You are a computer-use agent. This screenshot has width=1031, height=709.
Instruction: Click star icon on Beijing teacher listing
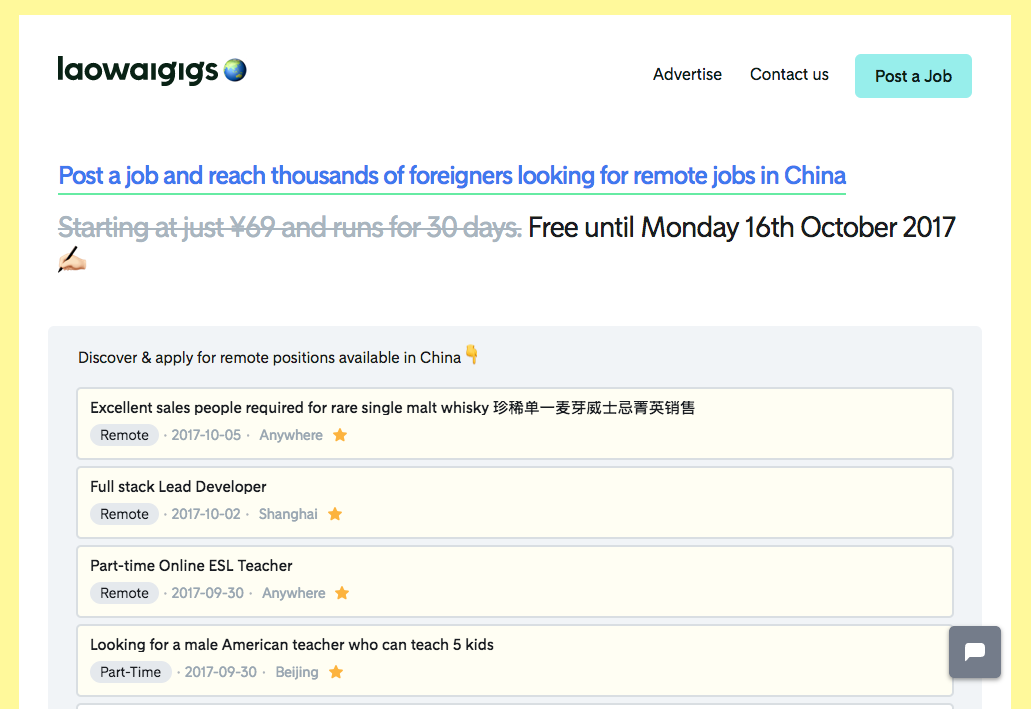[336, 672]
